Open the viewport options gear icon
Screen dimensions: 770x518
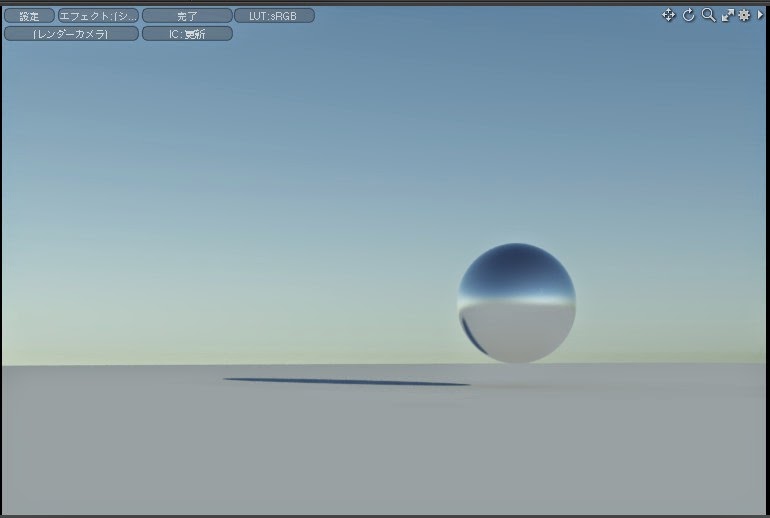point(744,15)
